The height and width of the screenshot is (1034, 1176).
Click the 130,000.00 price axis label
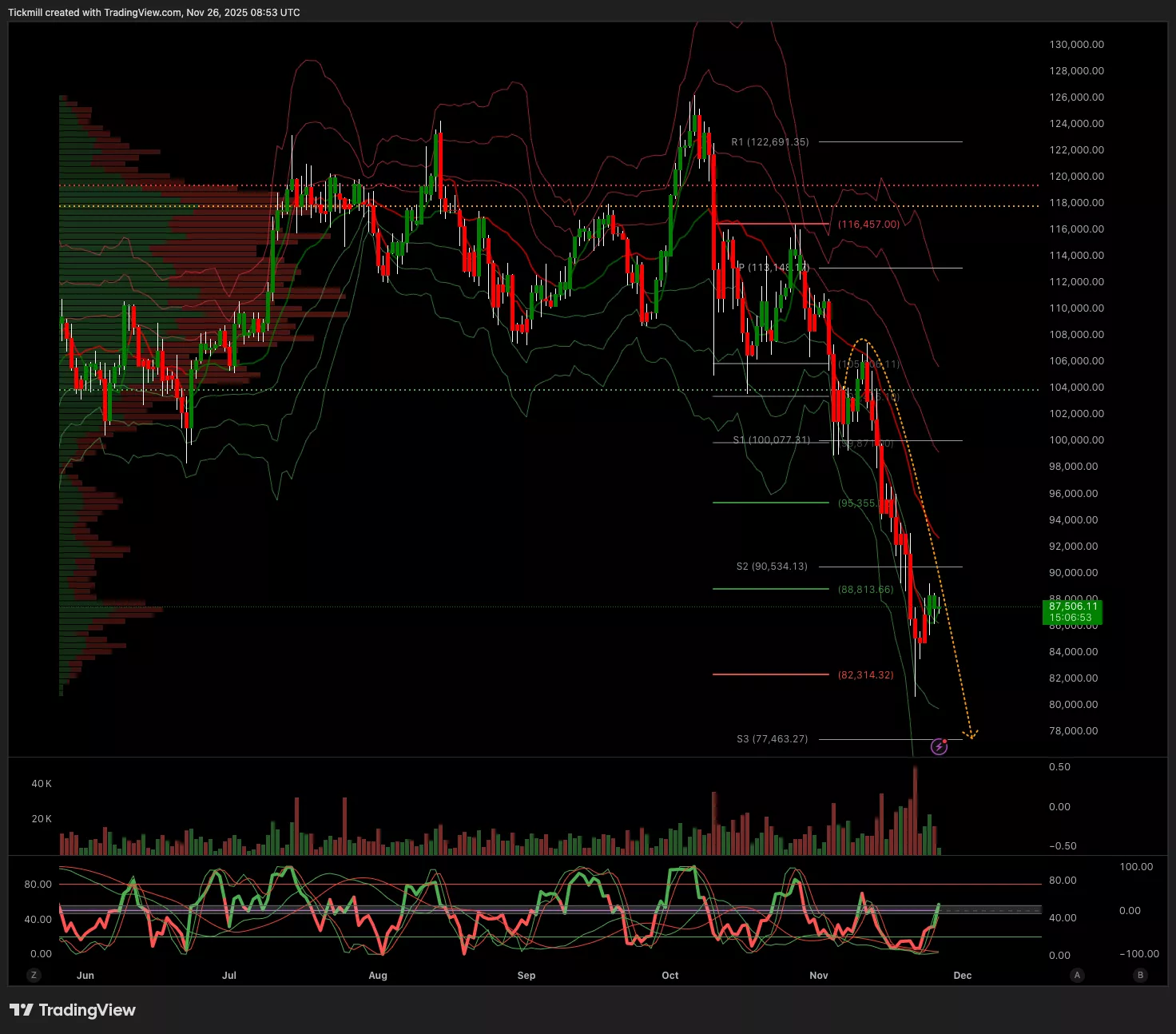point(1076,45)
